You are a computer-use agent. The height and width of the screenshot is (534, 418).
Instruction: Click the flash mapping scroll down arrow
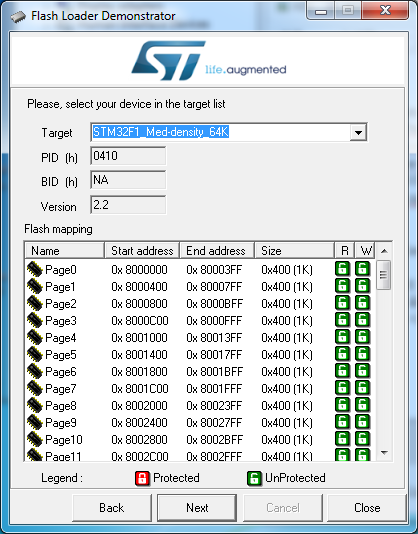(384, 453)
